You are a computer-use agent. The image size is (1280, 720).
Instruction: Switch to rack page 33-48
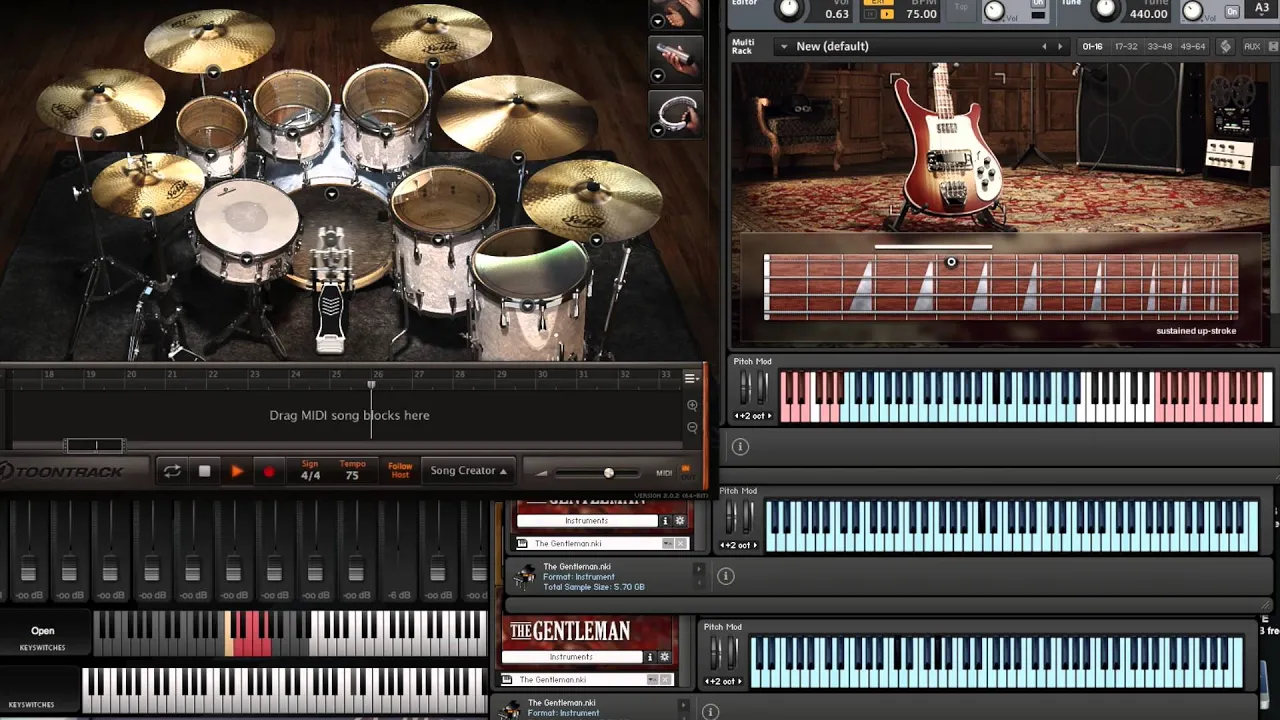1160,46
